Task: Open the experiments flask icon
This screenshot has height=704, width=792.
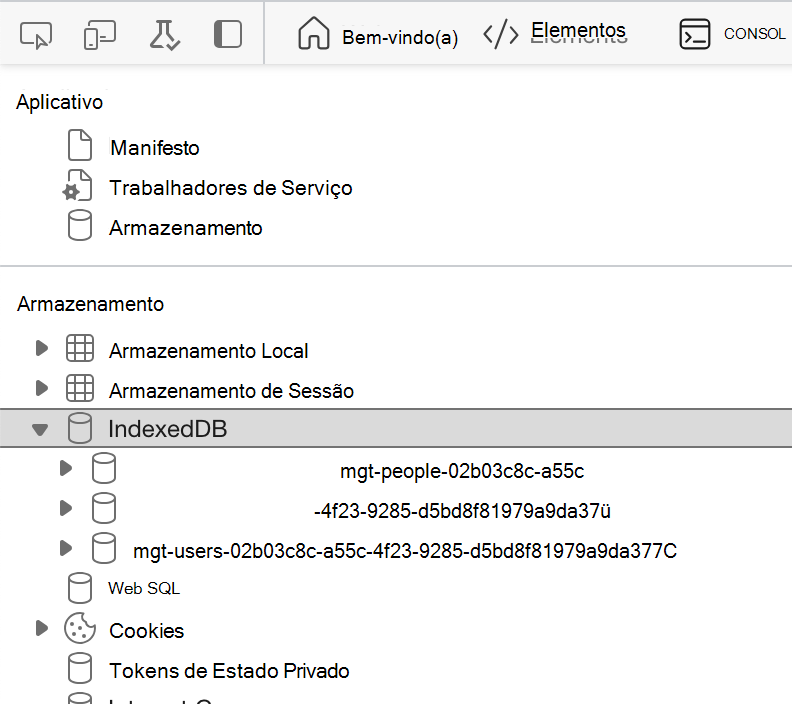Action: pyautogui.click(x=164, y=35)
